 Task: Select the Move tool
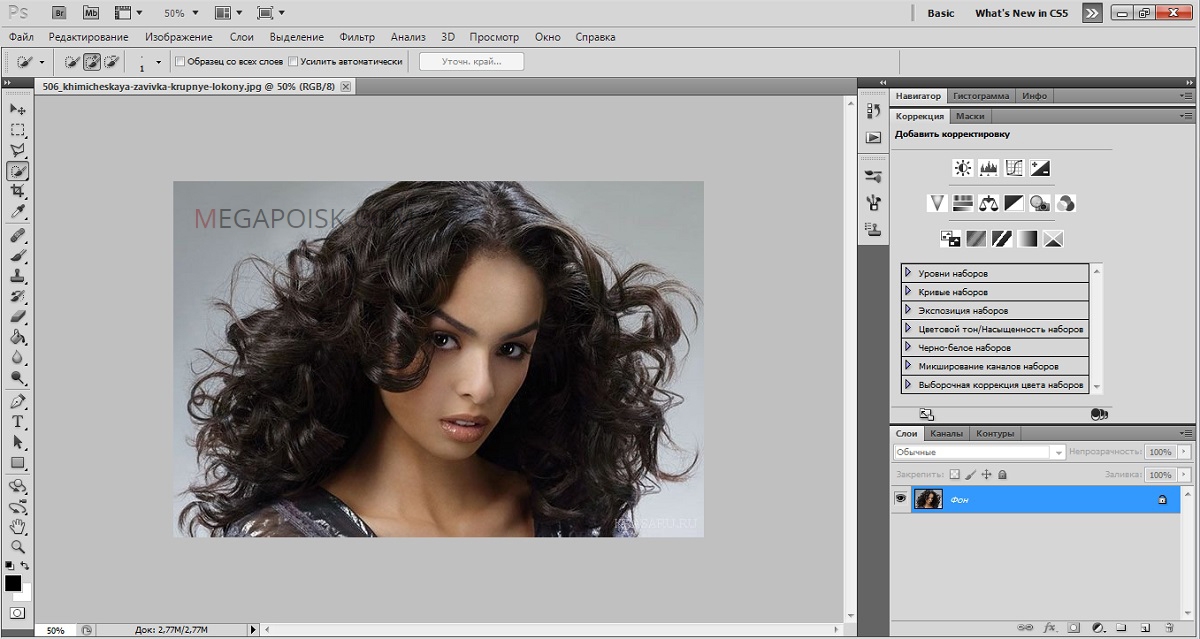[18, 108]
